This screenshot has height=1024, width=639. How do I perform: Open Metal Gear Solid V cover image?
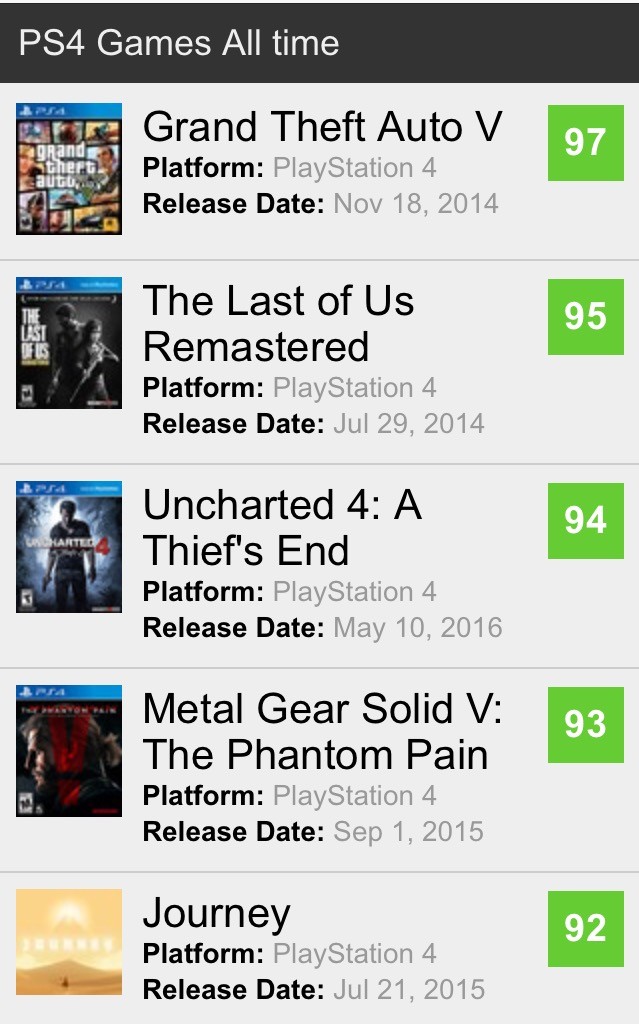coord(69,750)
